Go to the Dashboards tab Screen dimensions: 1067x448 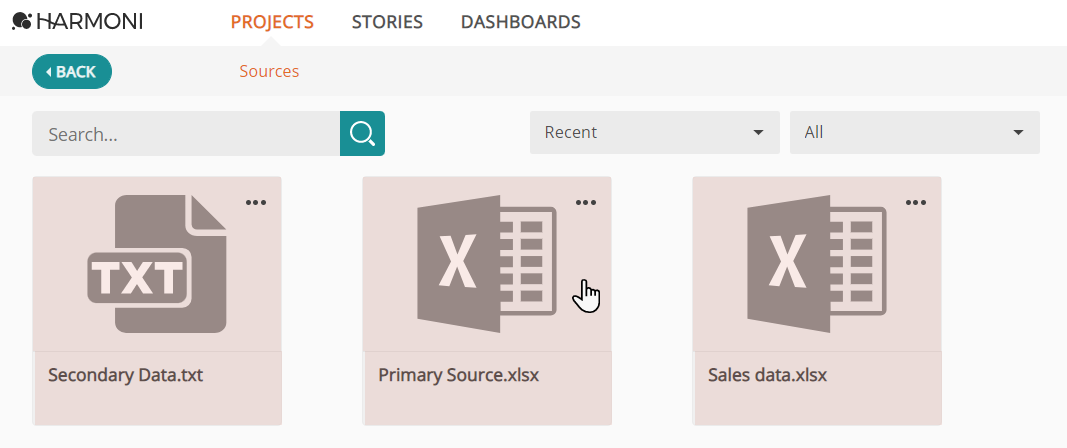coord(521,22)
